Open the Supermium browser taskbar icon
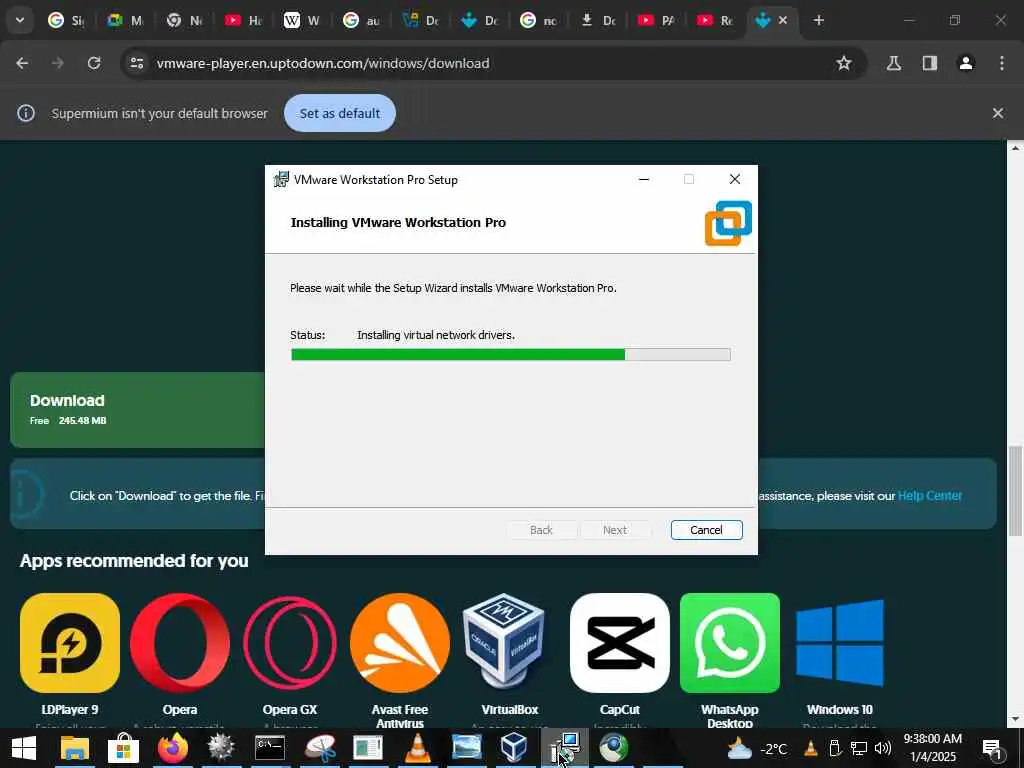The width and height of the screenshot is (1024, 768). 613,748
